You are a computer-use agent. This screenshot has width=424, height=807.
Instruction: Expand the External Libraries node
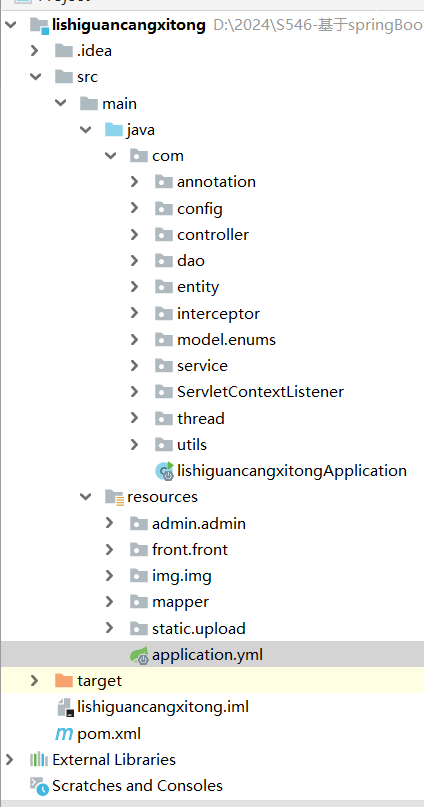coord(9,760)
